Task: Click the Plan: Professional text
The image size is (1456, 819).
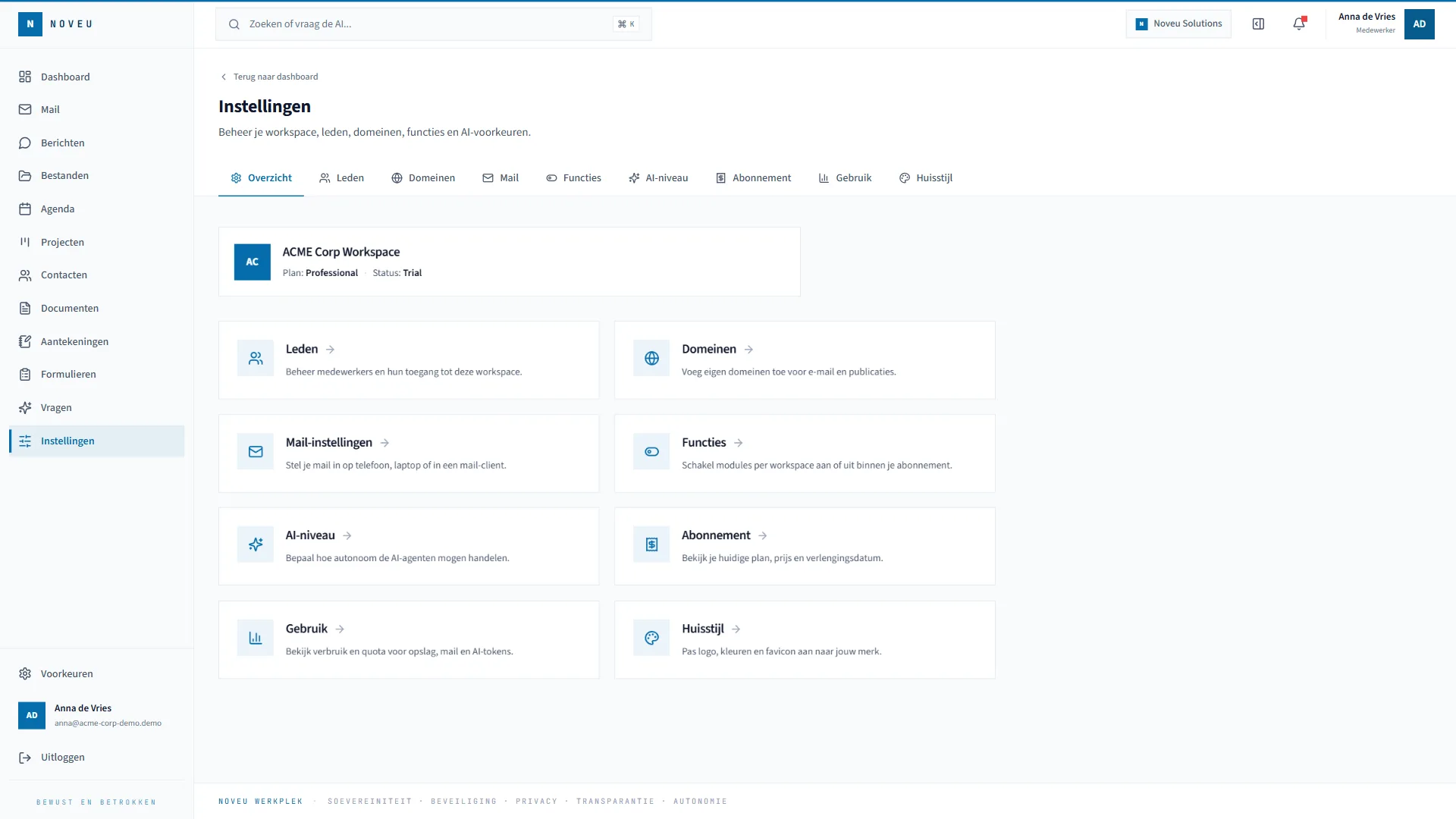Action: (x=320, y=273)
